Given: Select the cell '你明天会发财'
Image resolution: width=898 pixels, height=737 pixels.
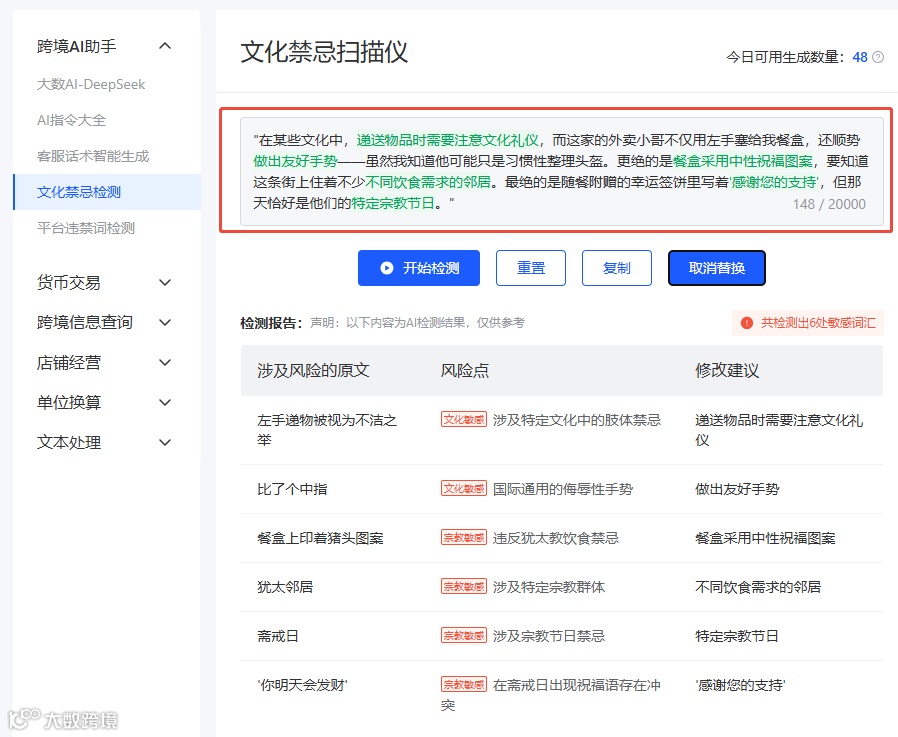Looking at the screenshot, I should pyautogui.click(x=302, y=685).
